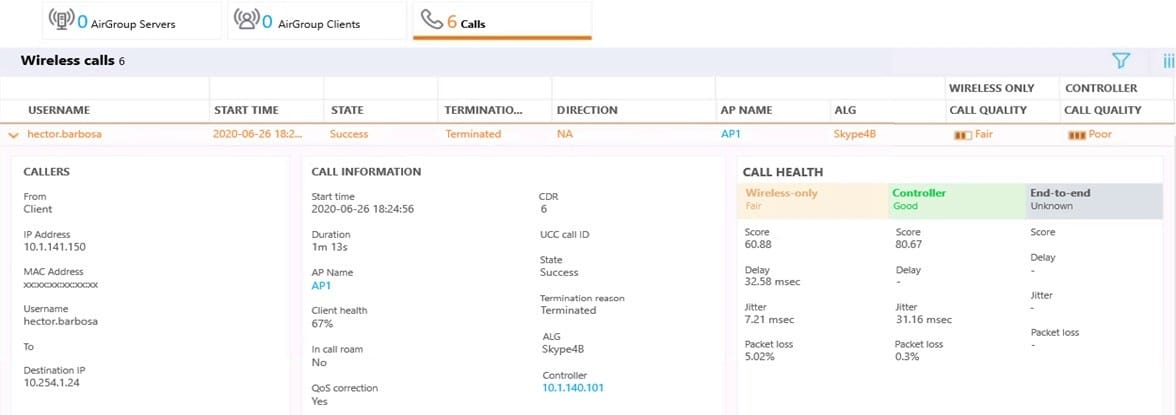
Task: Click the phone Calls icon
Action: [432, 20]
